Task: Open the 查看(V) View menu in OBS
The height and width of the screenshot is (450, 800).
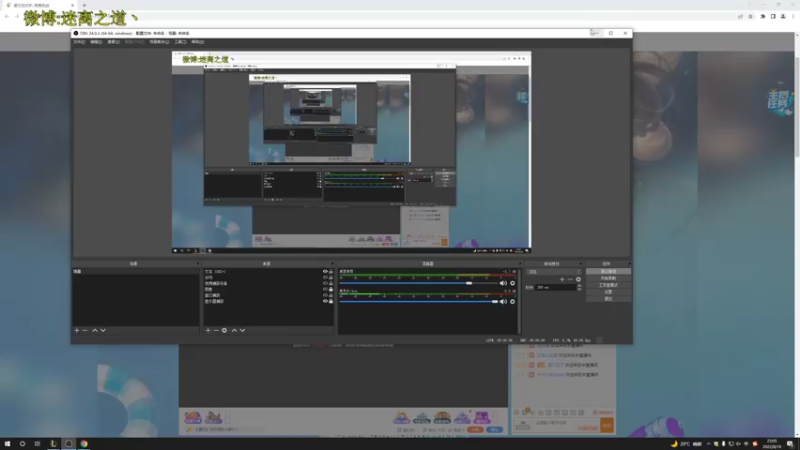Action: [x=113, y=42]
